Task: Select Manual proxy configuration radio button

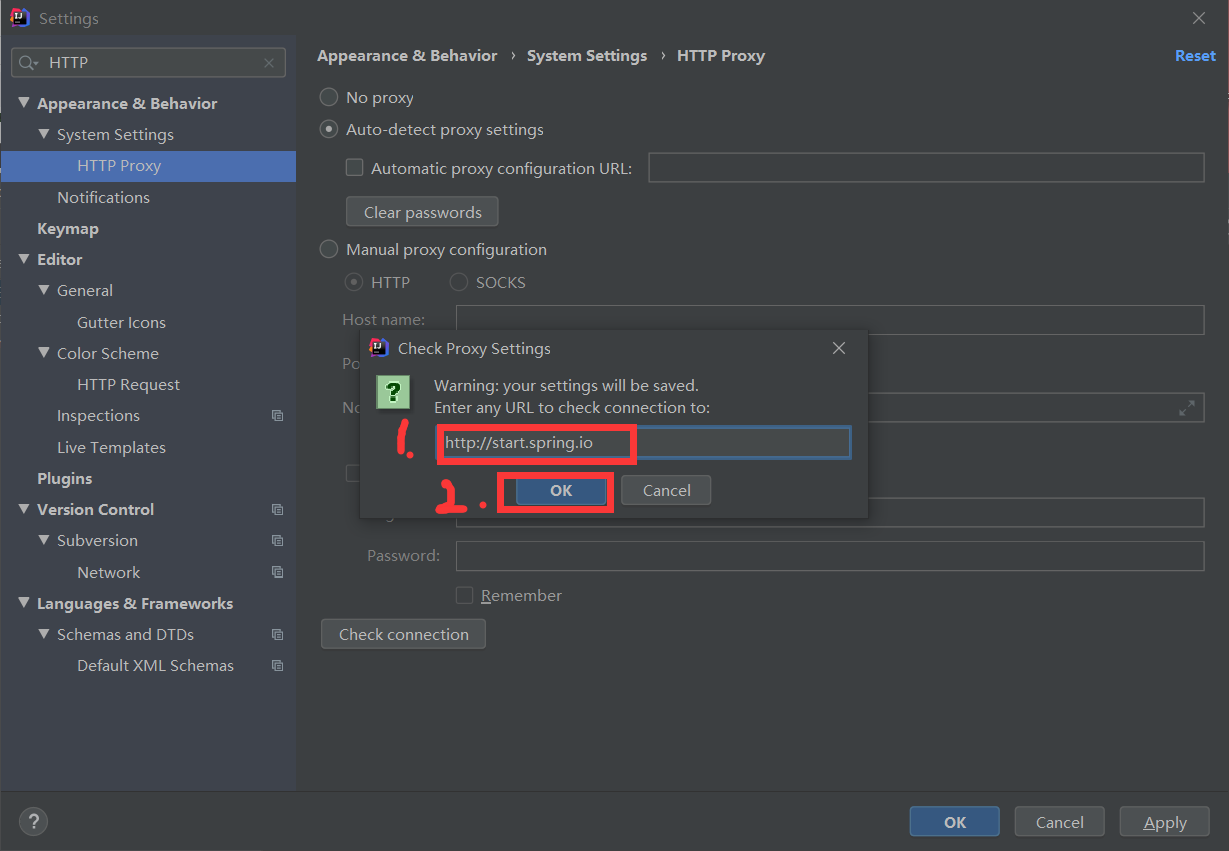Action: point(328,250)
